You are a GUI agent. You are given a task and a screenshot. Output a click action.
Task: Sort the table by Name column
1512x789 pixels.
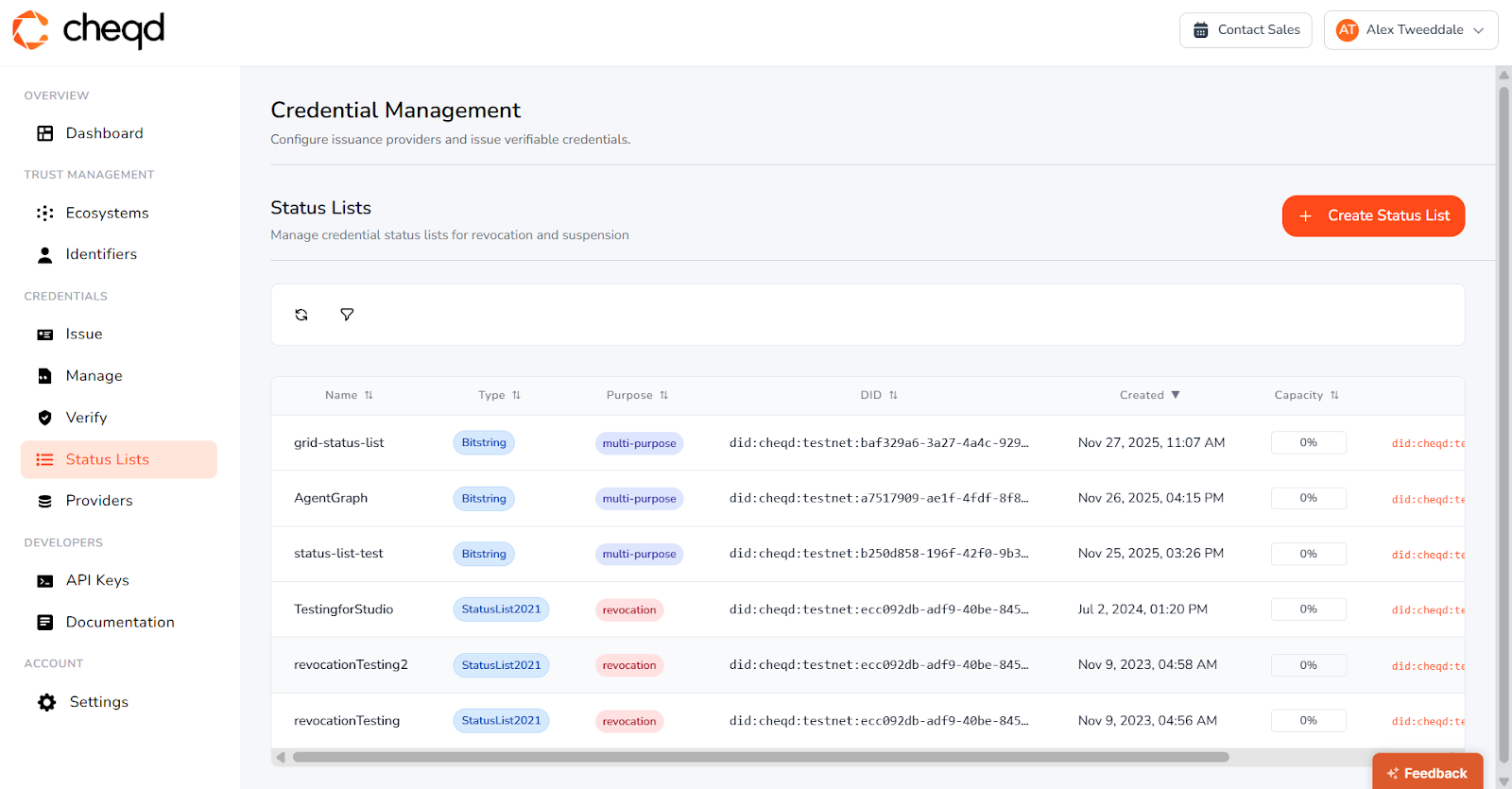click(x=349, y=395)
